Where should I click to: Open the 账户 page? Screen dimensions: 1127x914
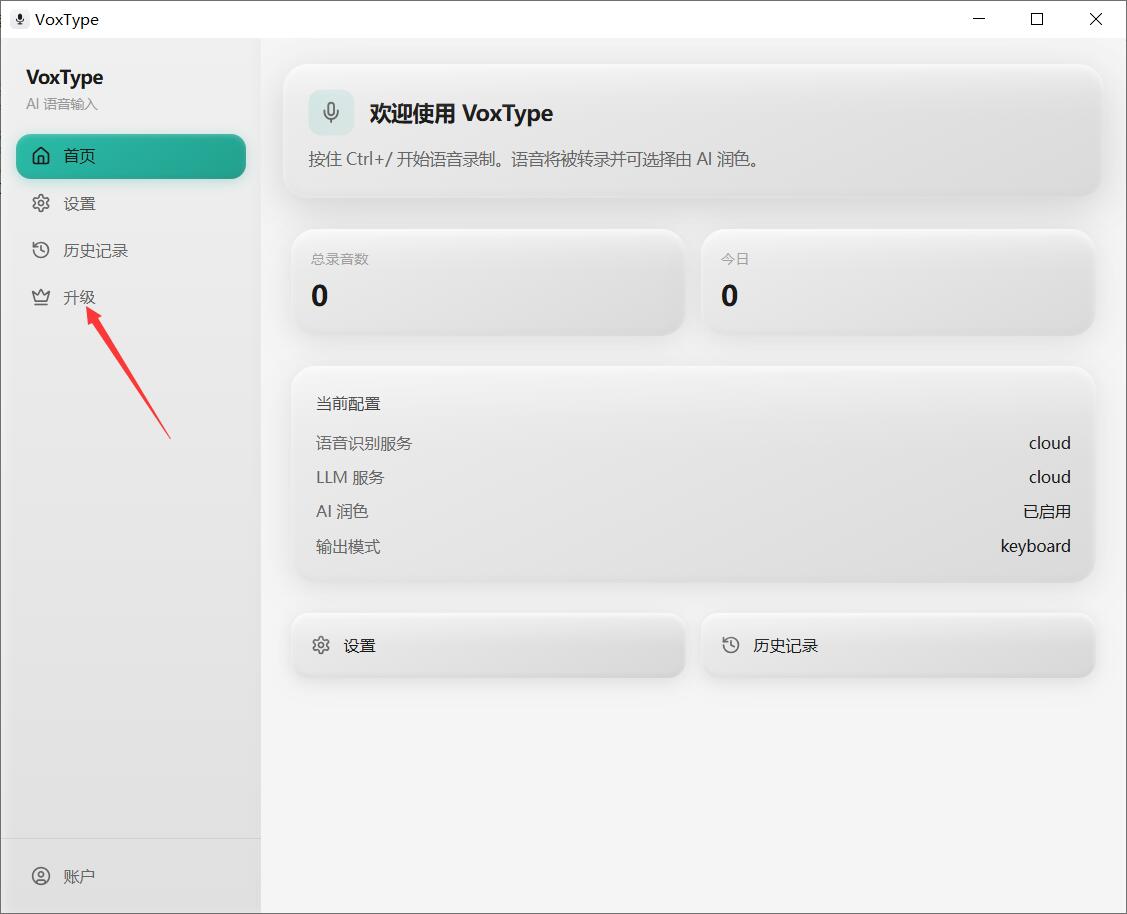131,876
